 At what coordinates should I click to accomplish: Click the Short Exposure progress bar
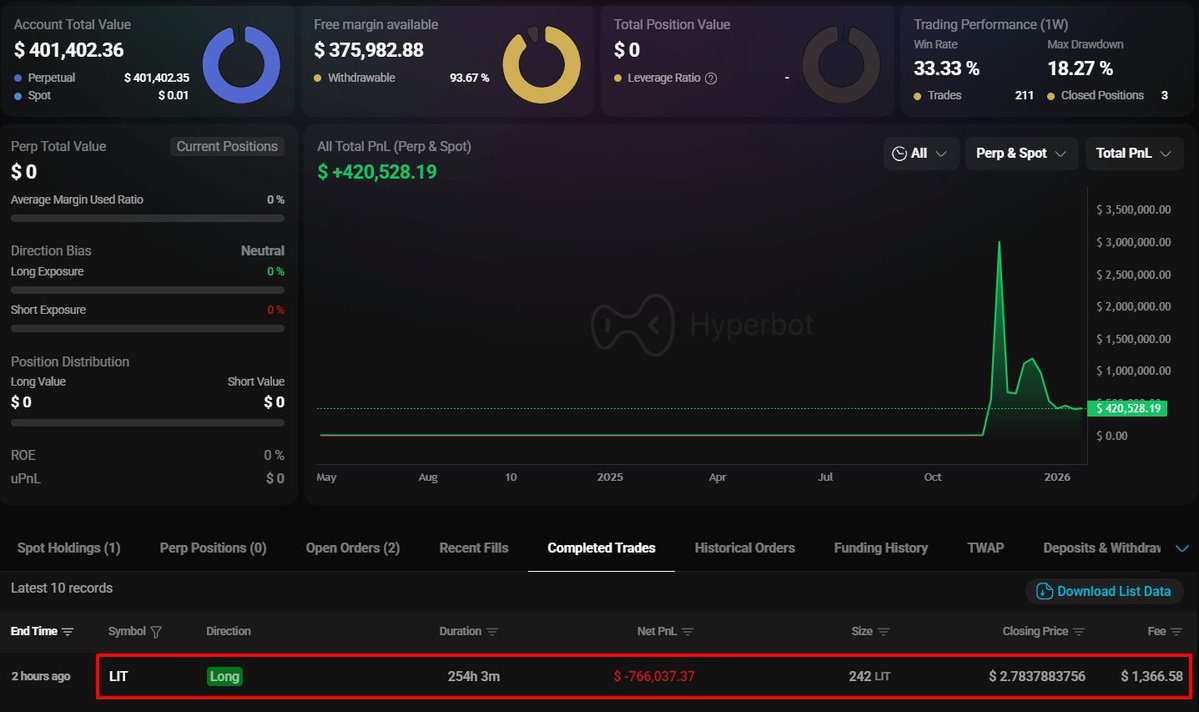(x=148, y=329)
